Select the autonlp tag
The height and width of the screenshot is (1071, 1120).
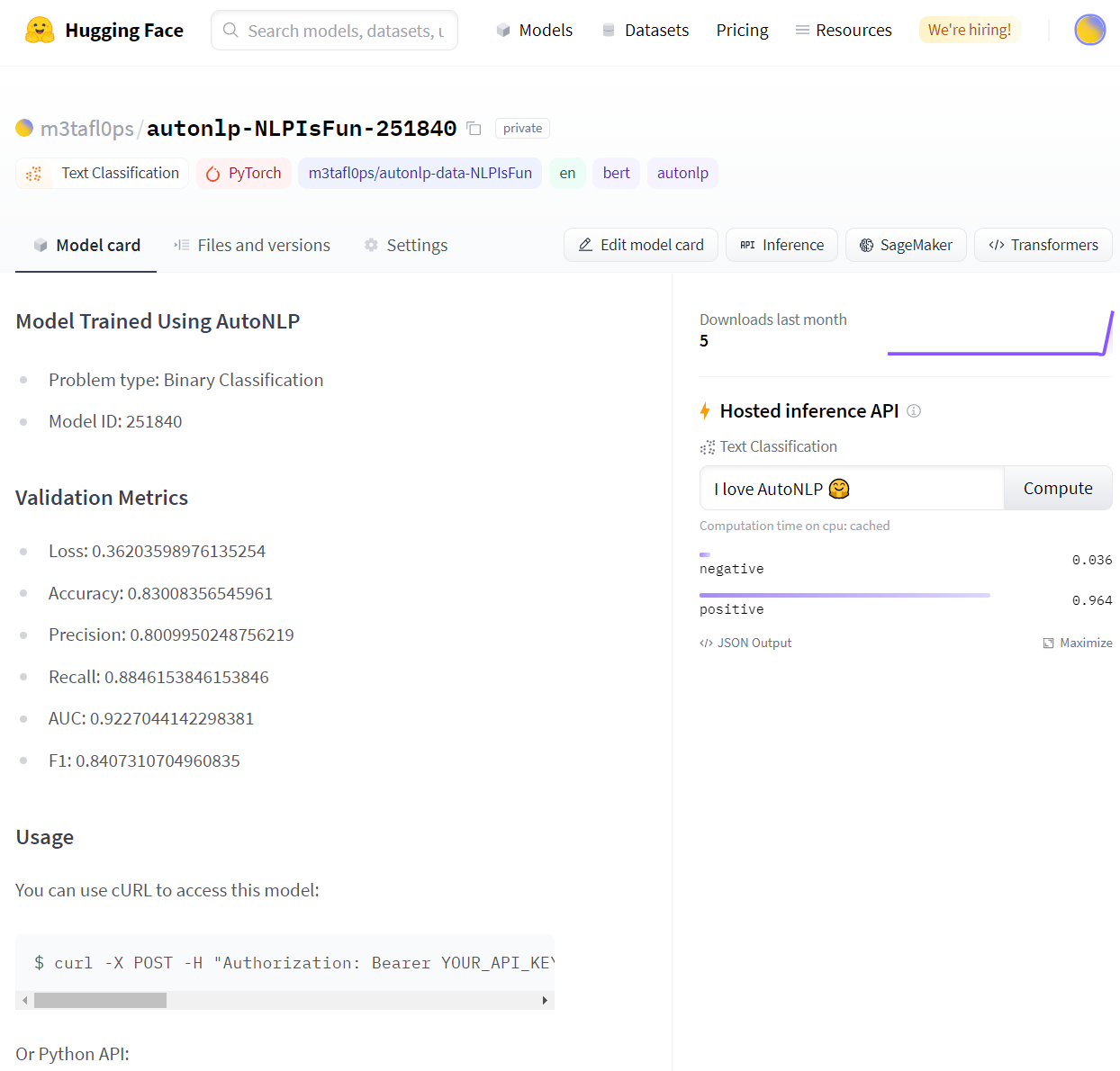(682, 174)
